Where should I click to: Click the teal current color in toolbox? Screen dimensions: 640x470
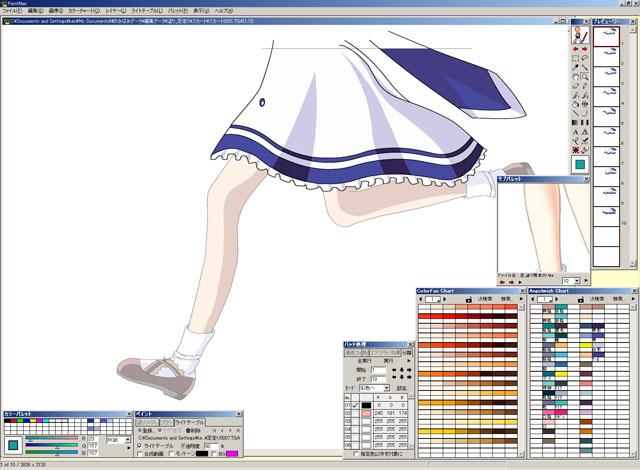(580, 164)
